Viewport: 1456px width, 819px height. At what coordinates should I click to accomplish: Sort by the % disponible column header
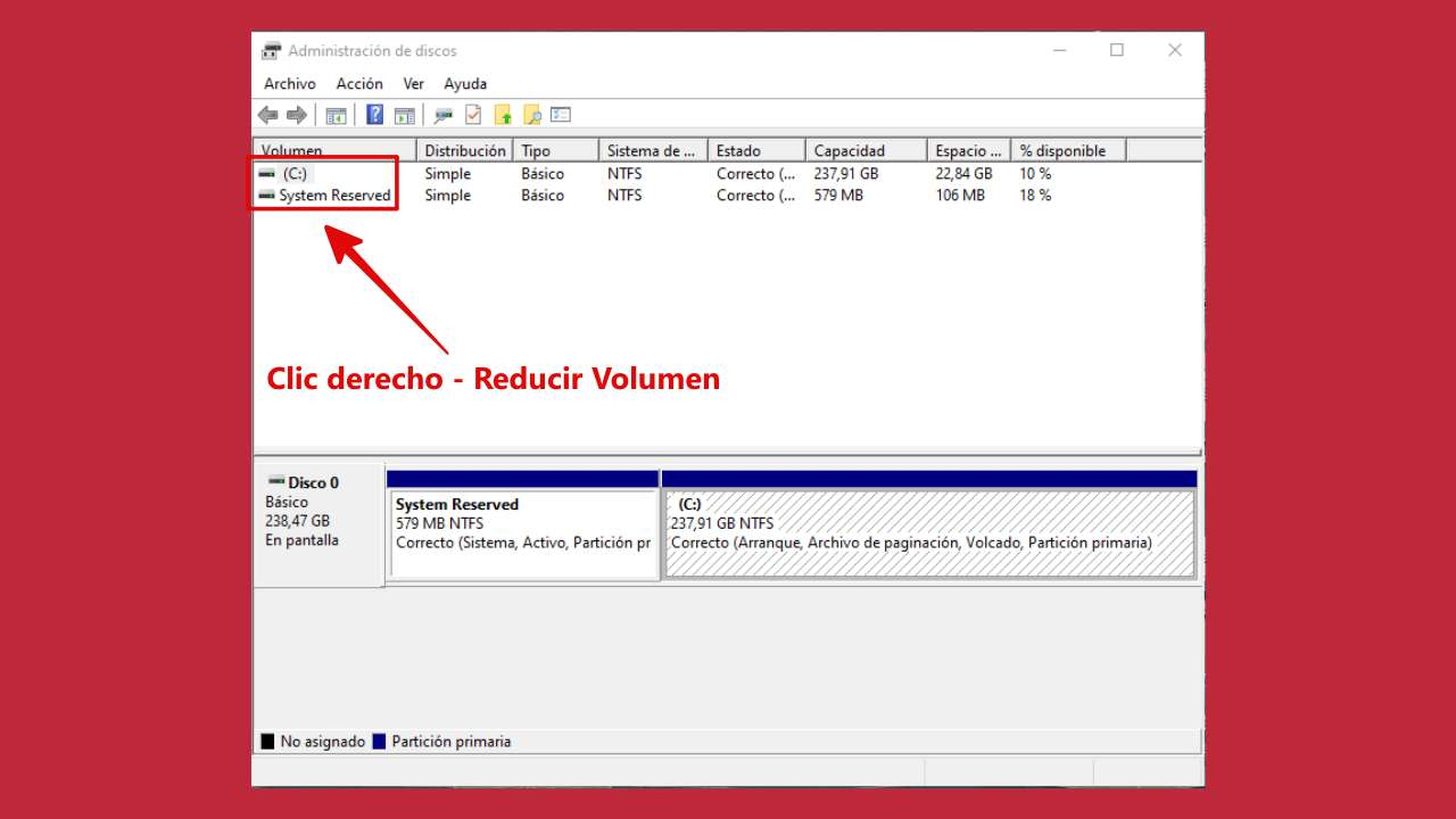click(x=1068, y=151)
